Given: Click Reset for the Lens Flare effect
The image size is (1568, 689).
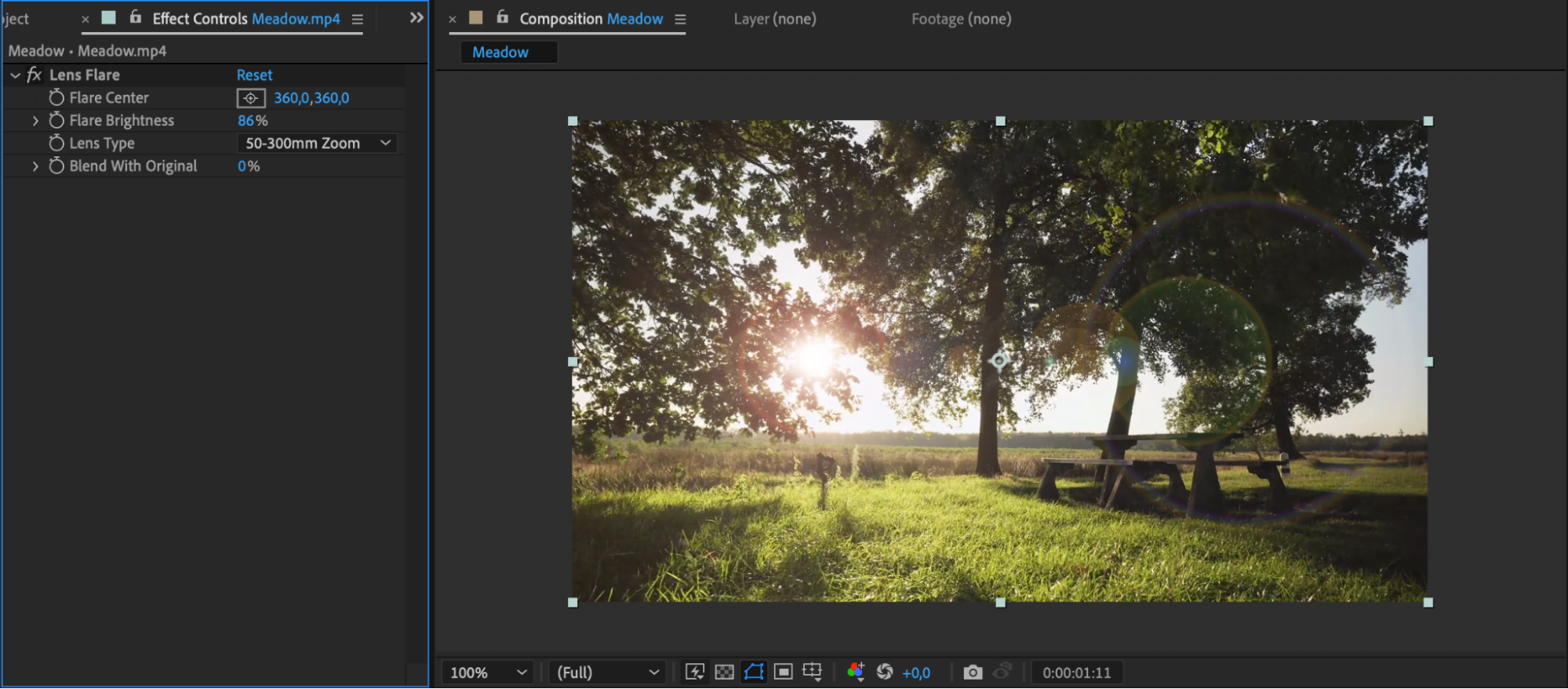Looking at the screenshot, I should click(254, 75).
